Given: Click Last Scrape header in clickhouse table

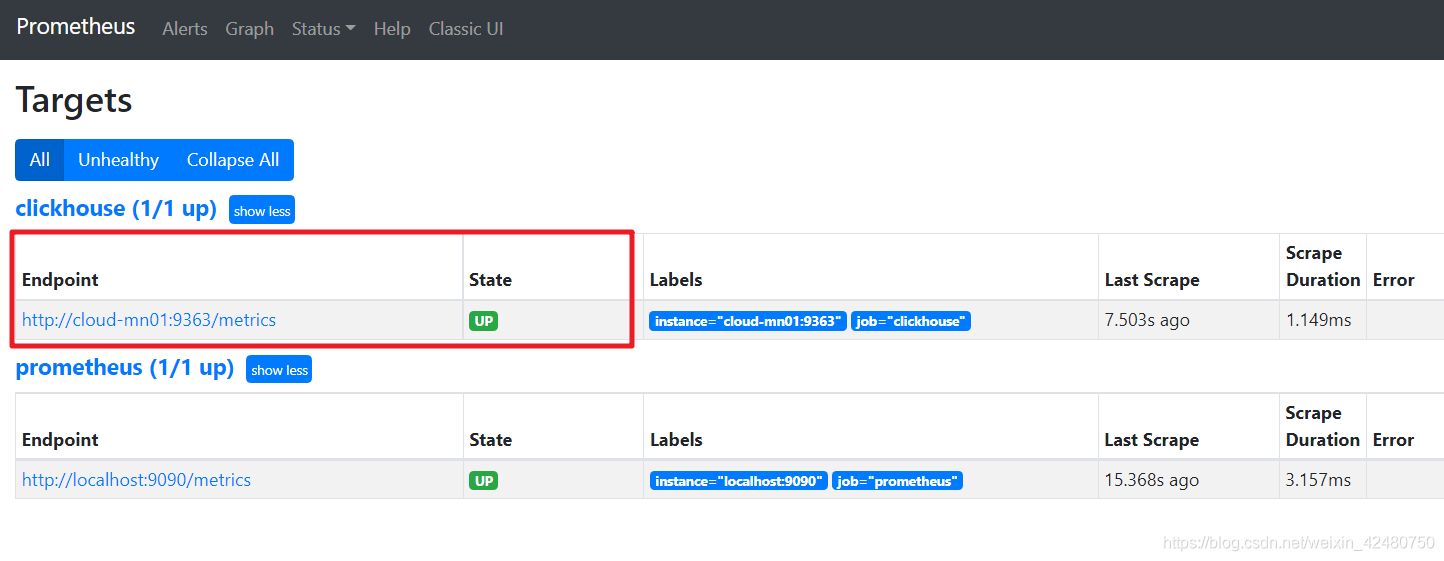Looking at the screenshot, I should pyautogui.click(x=1152, y=280).
